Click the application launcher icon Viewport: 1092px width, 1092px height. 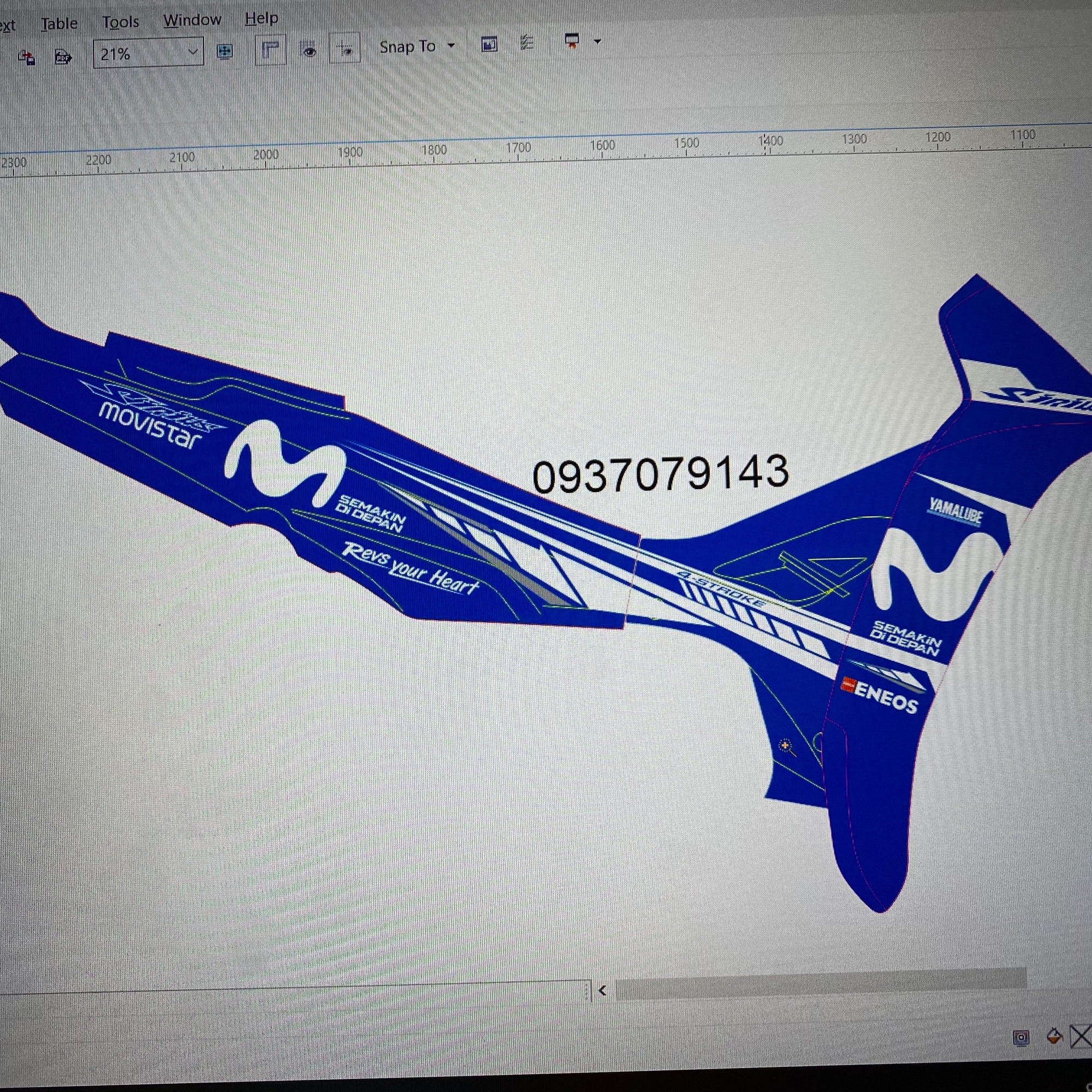(x=572, y=41)
